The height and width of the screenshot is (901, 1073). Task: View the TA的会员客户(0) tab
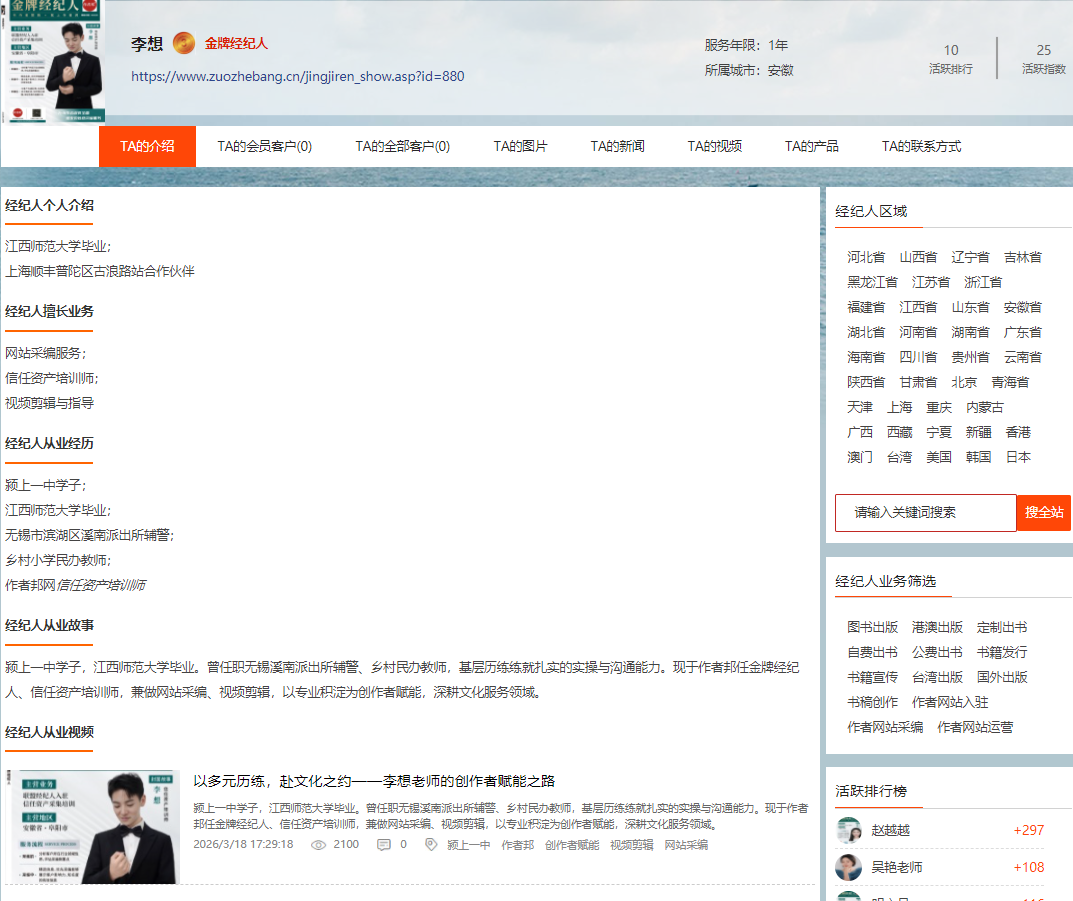coord(264,146)
